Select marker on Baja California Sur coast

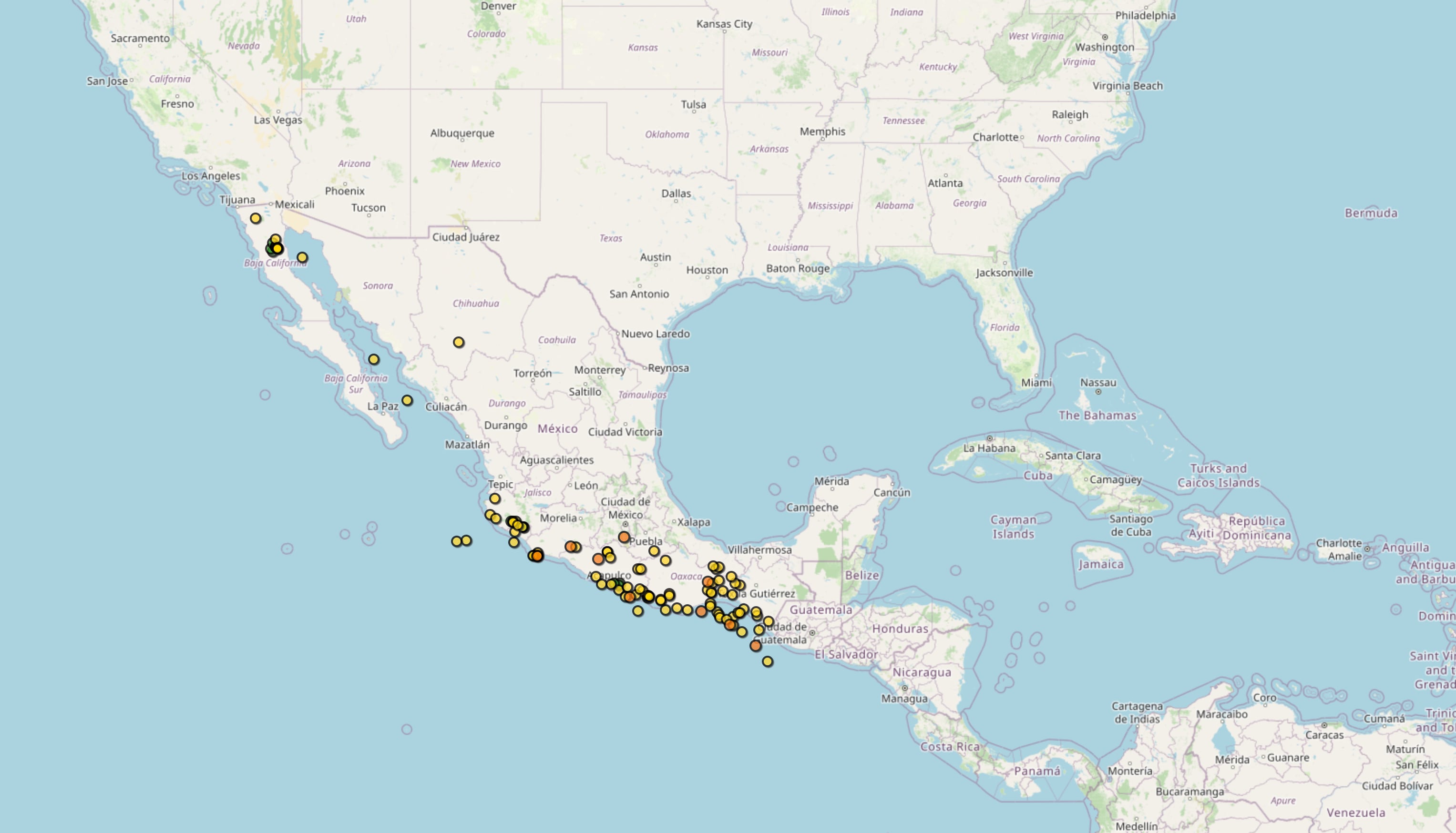click(374, 359)
